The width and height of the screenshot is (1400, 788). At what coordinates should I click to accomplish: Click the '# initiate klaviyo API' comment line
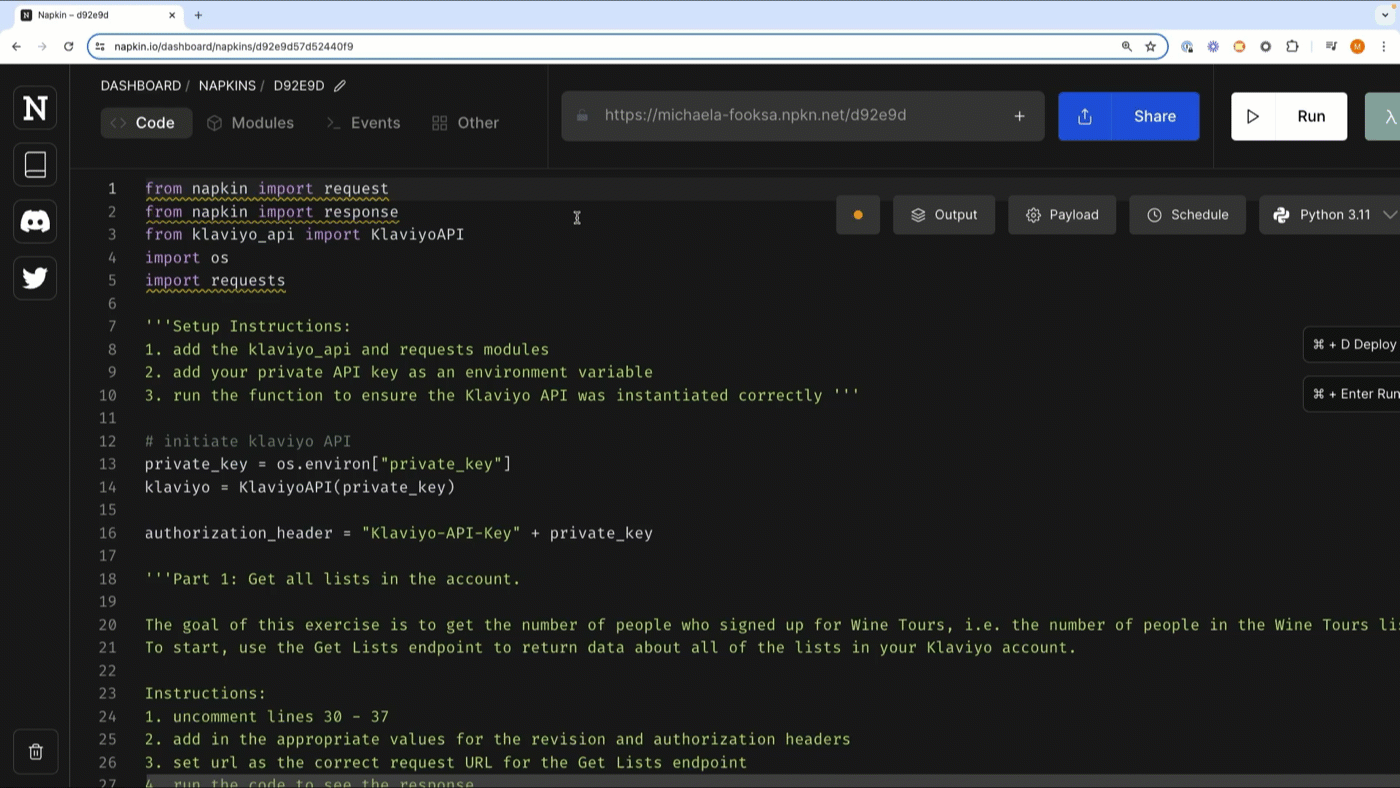pyautogui.click(x=248, y=441)
